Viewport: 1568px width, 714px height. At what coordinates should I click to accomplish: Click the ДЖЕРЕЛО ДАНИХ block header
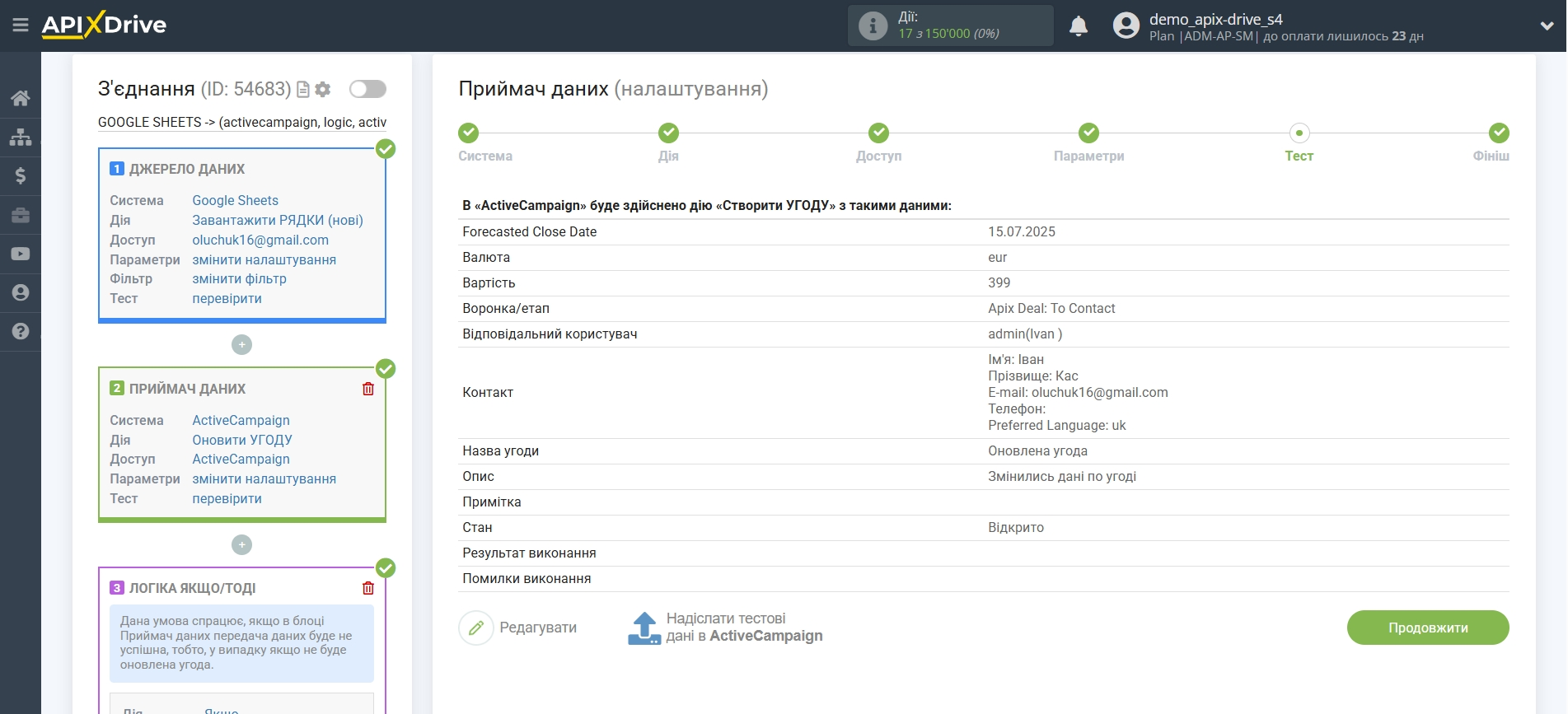tap(187, 169)
